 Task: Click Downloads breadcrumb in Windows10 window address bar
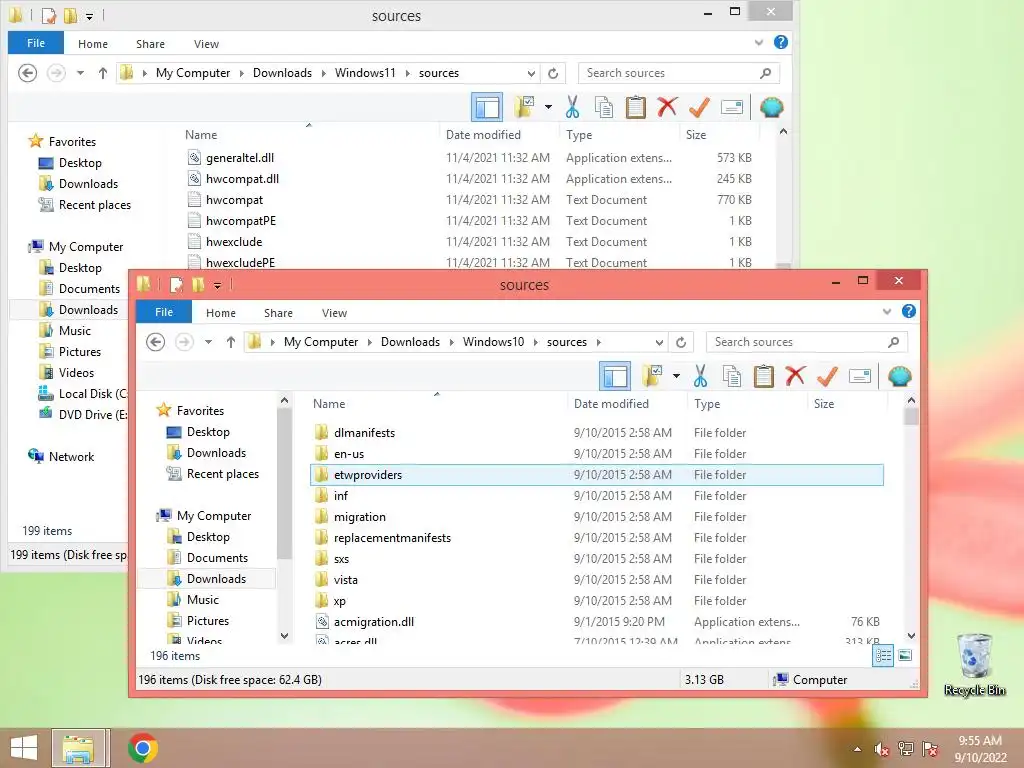(410, 342)
